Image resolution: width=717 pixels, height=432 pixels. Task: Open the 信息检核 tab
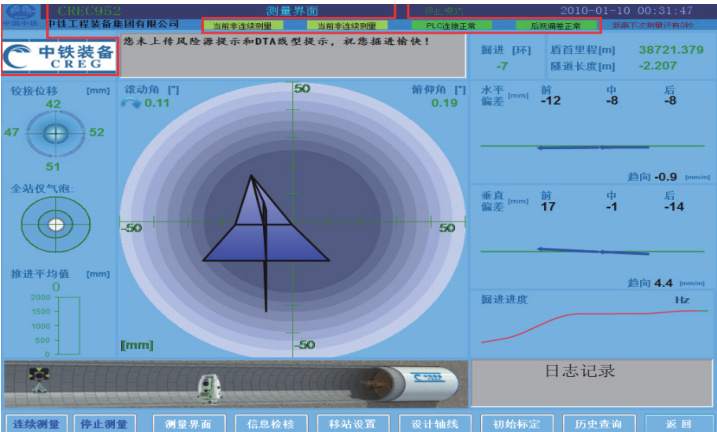(x=270, y=423)
